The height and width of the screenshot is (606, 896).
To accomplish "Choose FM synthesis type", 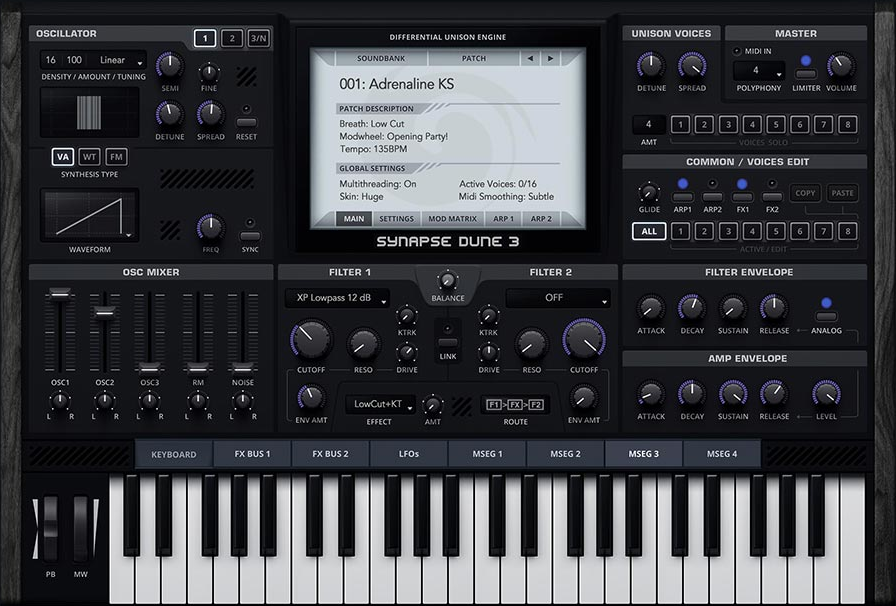I will (x=116, y=157).
